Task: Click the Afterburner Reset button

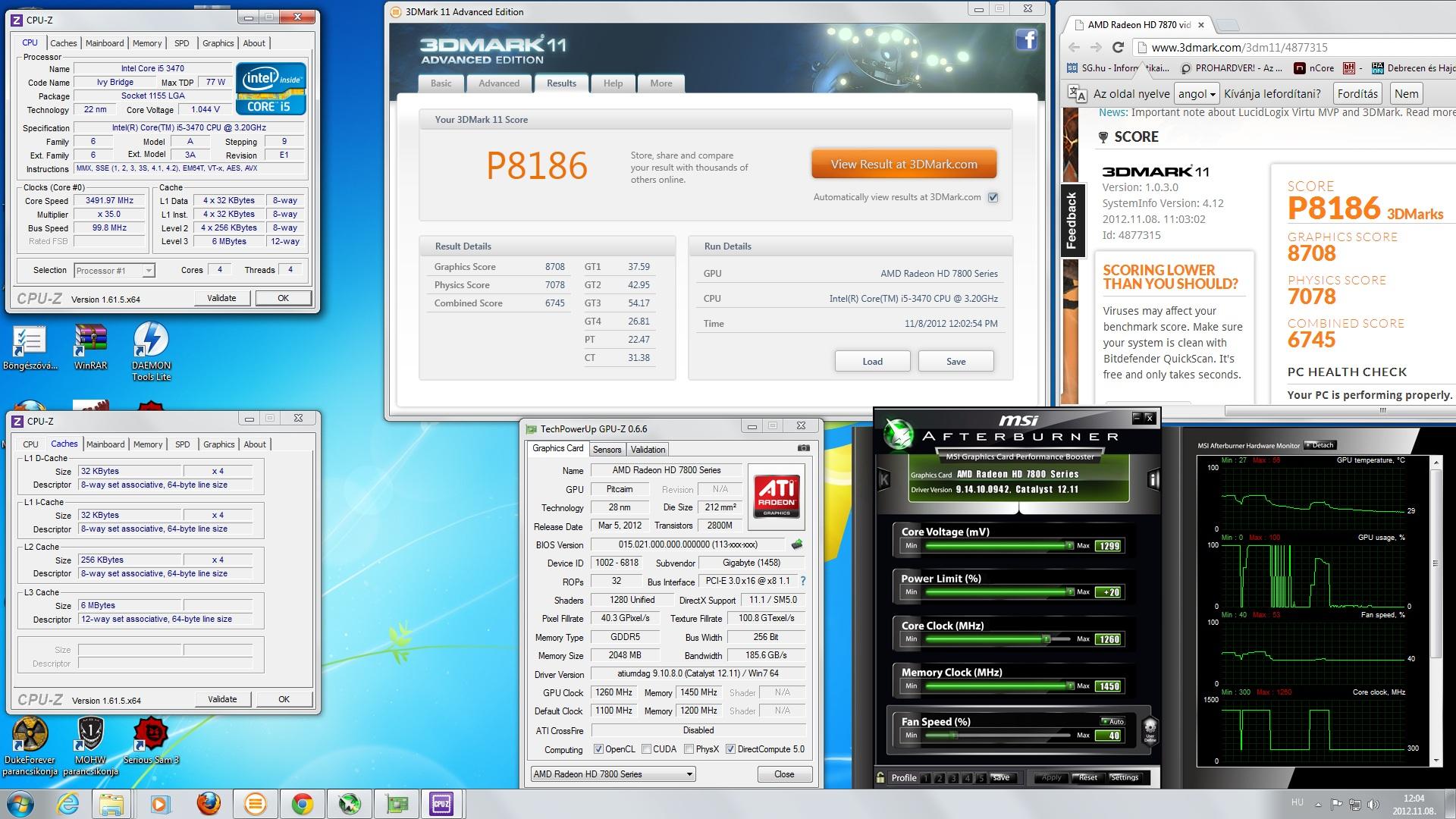Action: (x=1088, y=777)
